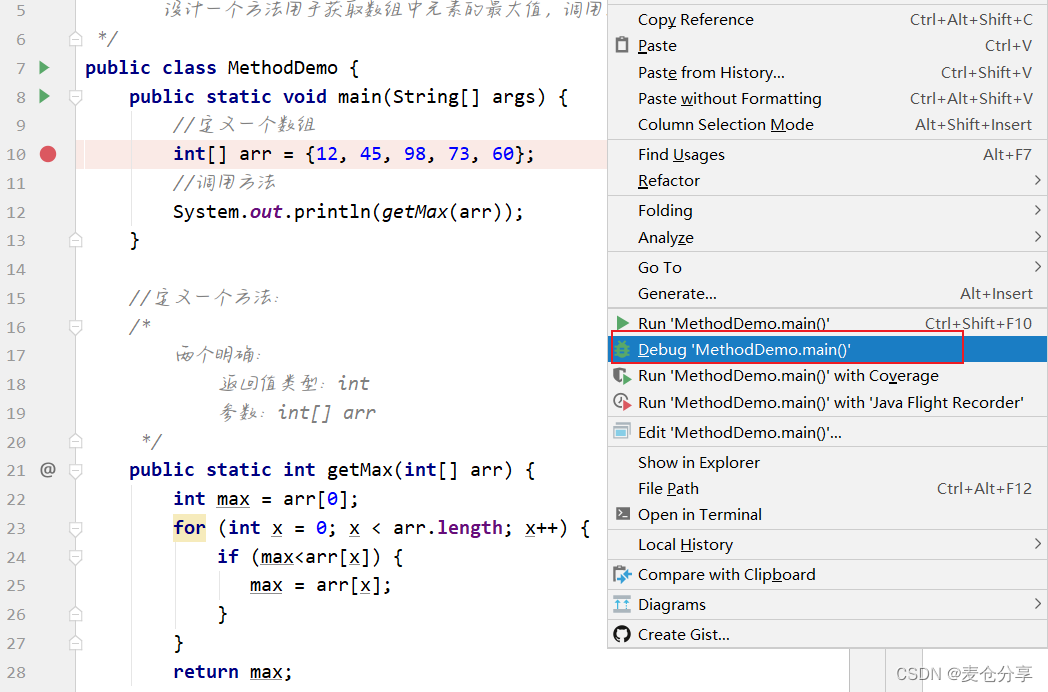Choose Show in Explorer
1048x692 pixels.
click(827, 462)
